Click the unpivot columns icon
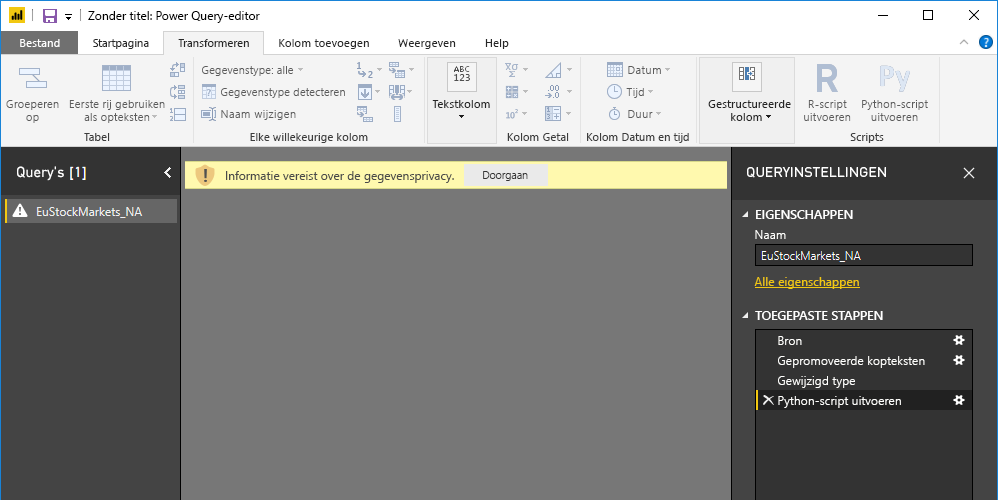 pyautogui.click(x=397, y=69)
